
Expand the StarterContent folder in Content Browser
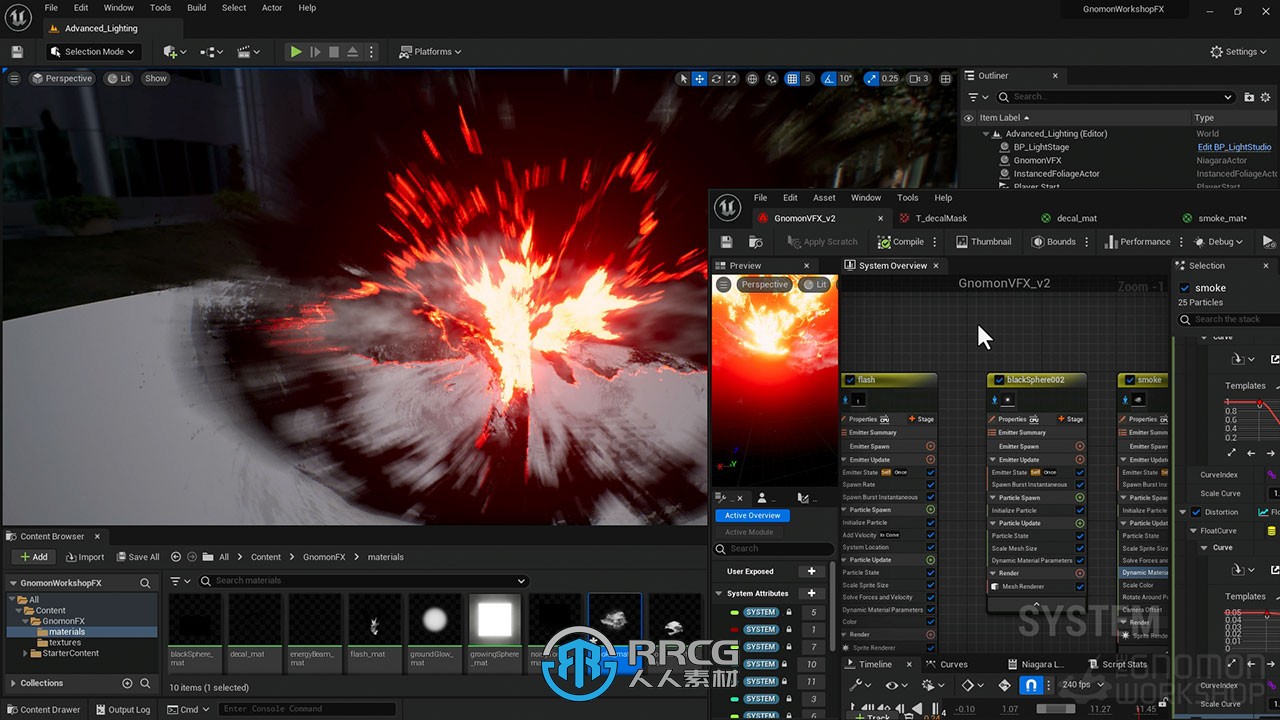point(26,653)
